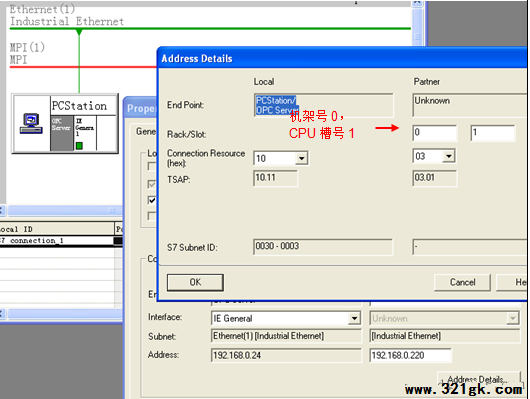
Task: Open the Address Details button
Action: pos(478,379)
